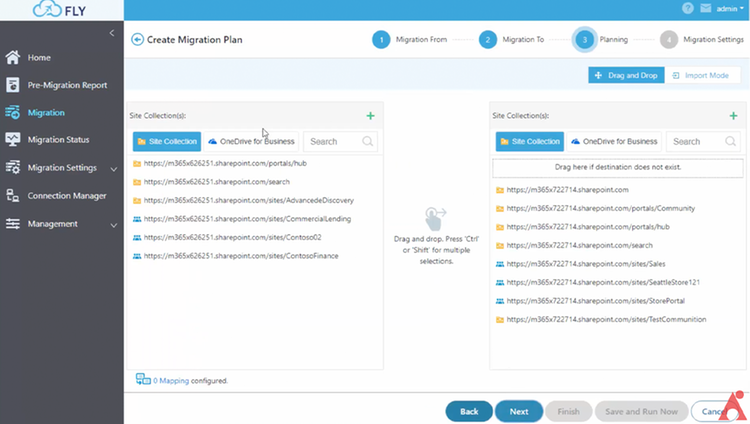Go to step 1 Migration From
Image resolution: width=750 pixels, height=424 pixels.
[x=381, y=39]
